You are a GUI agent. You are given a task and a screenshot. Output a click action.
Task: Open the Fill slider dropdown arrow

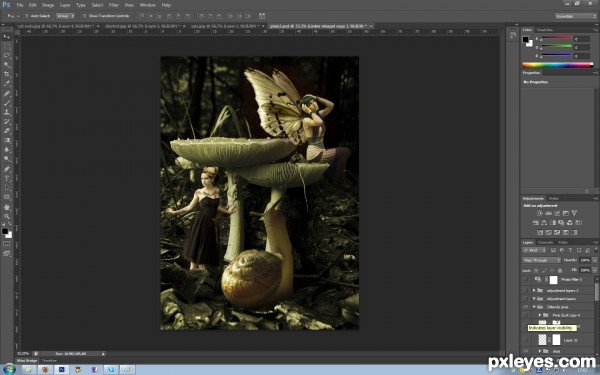[x=595, y=270]
